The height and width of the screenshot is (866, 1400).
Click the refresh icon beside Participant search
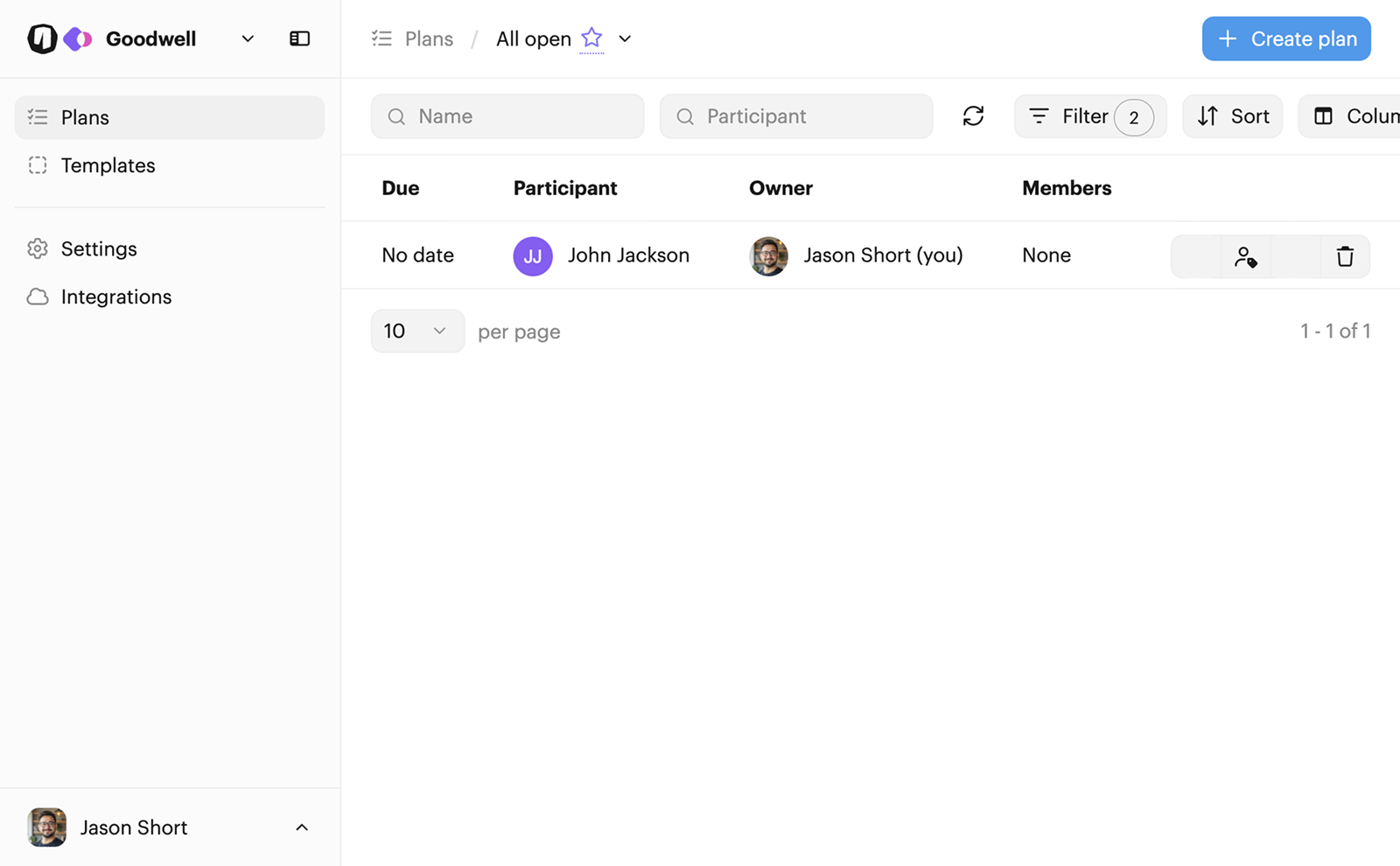click(x=973, y=116)
